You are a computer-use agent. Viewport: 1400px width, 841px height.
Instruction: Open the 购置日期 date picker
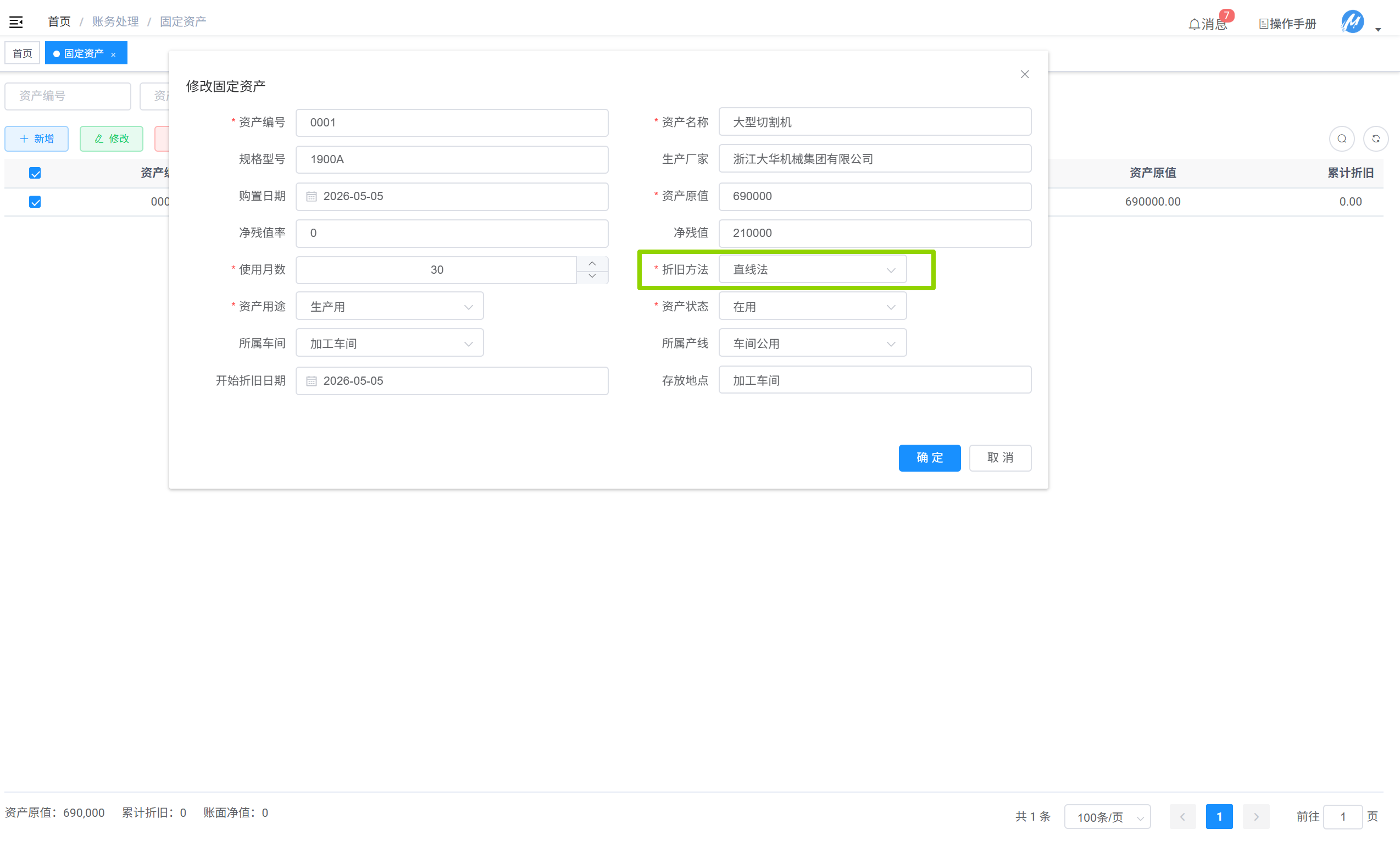[x=452, y=196]
